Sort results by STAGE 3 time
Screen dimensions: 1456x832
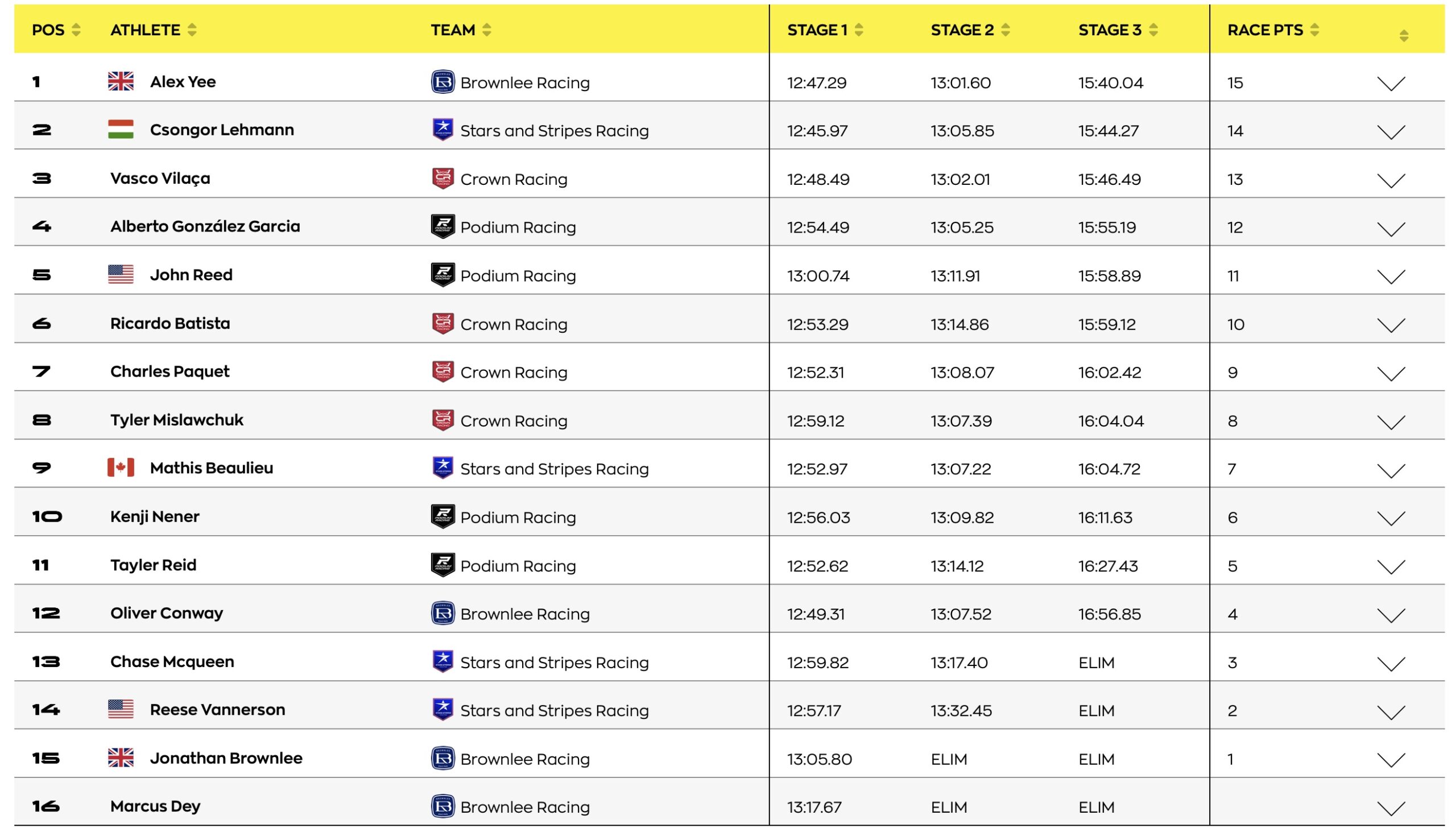[1152, 30]
